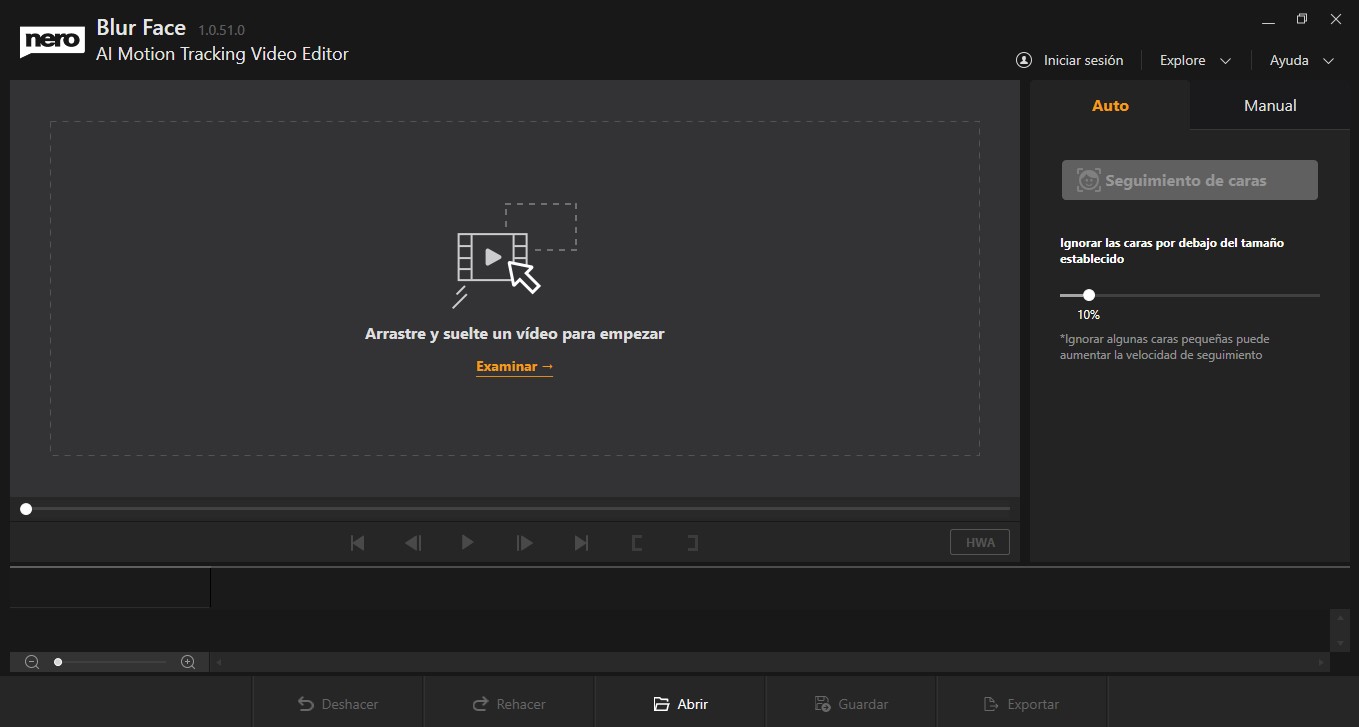Viewport: 1359px width, 727px height.
Task: Adjust the minimum face size slider
Action: tap(1088, 295)
